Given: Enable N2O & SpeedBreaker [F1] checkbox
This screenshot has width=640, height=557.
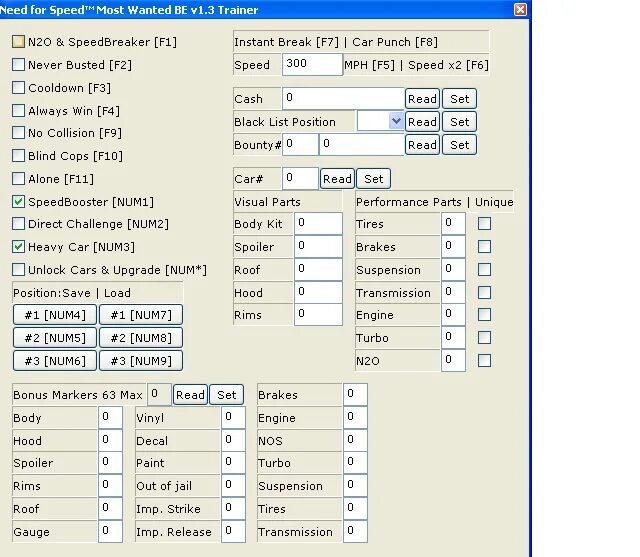Looking at the screenshot, I should [x=18, y=42].
